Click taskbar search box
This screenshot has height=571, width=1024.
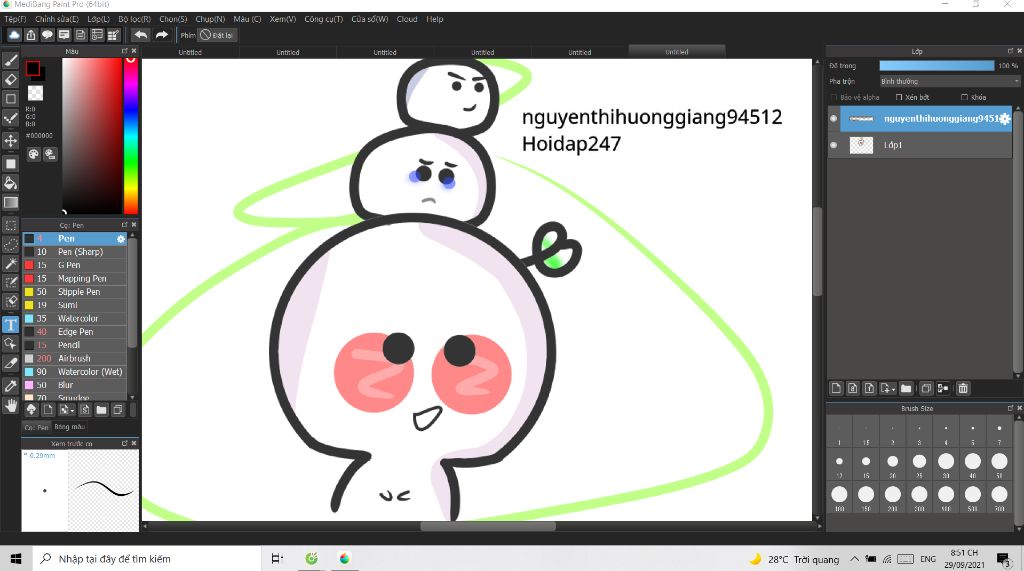tap(146, 559)
